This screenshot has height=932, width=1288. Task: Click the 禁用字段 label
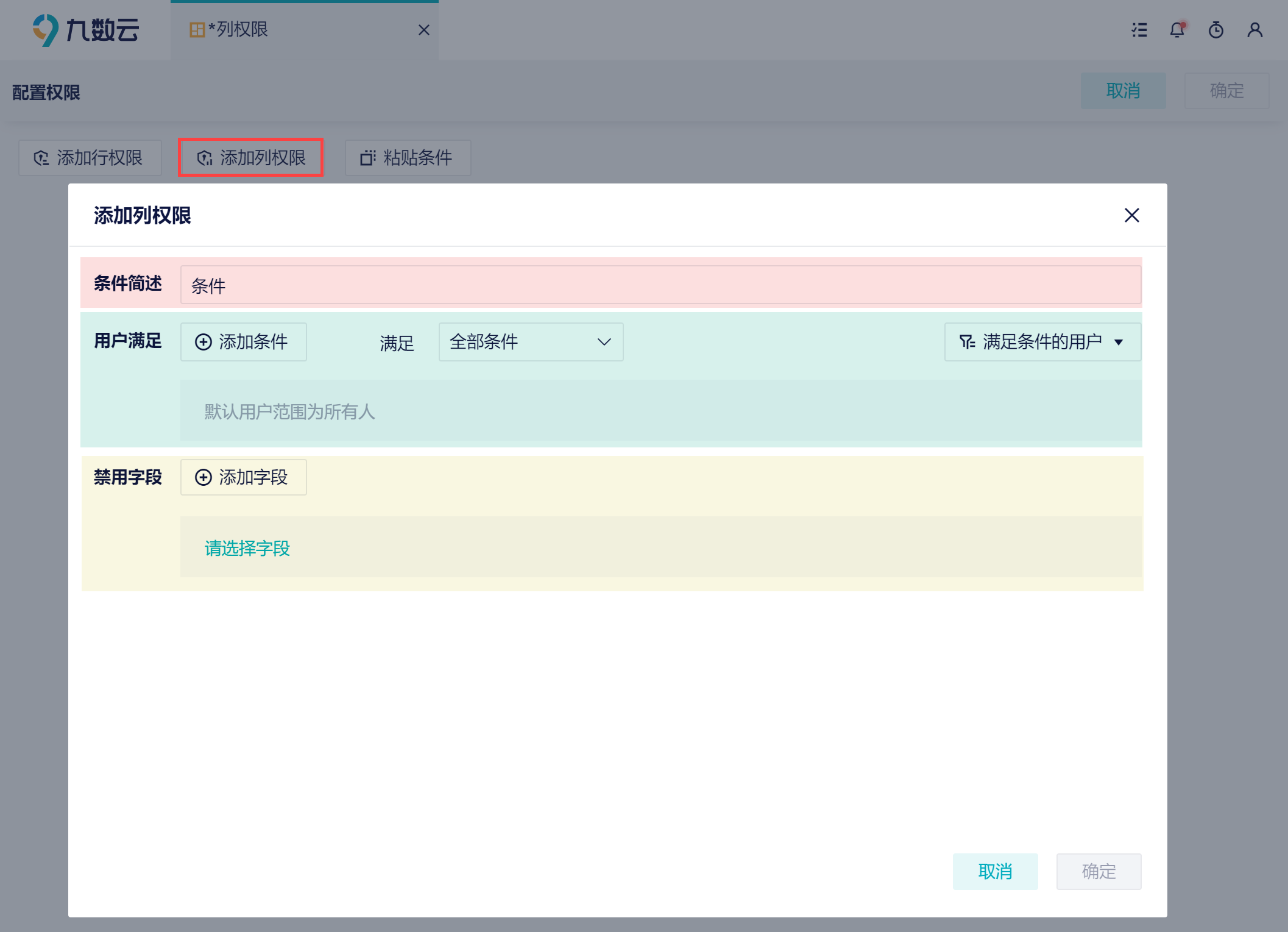(x=127, y=477)
